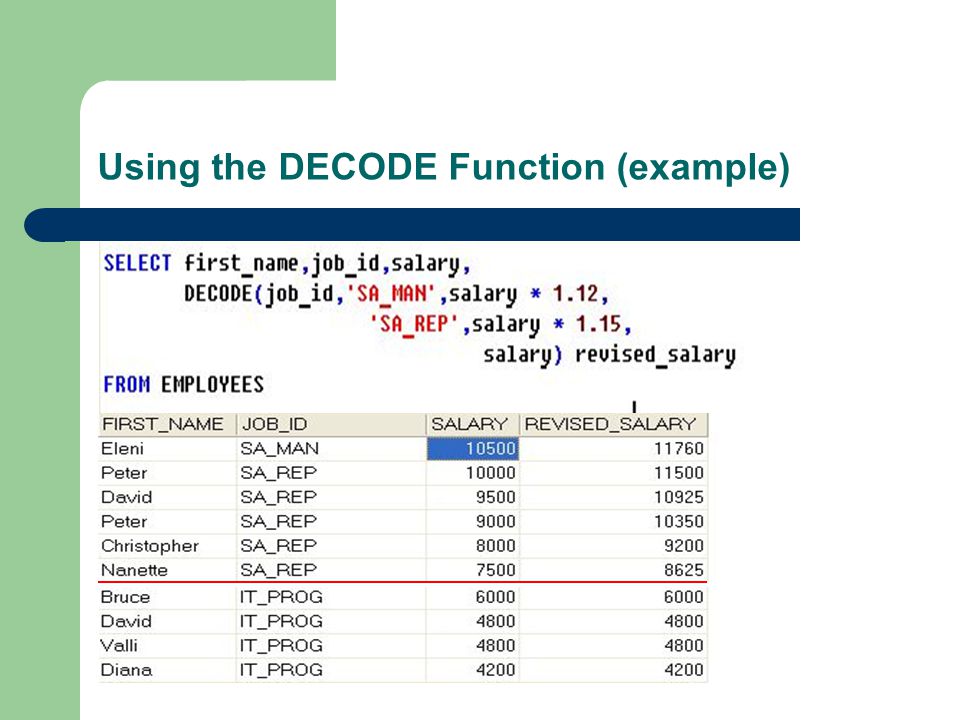Select the 10925 revised salary cell
This screenshot has width=960, height=720.
pyautogui.click(x=613, y=497)
